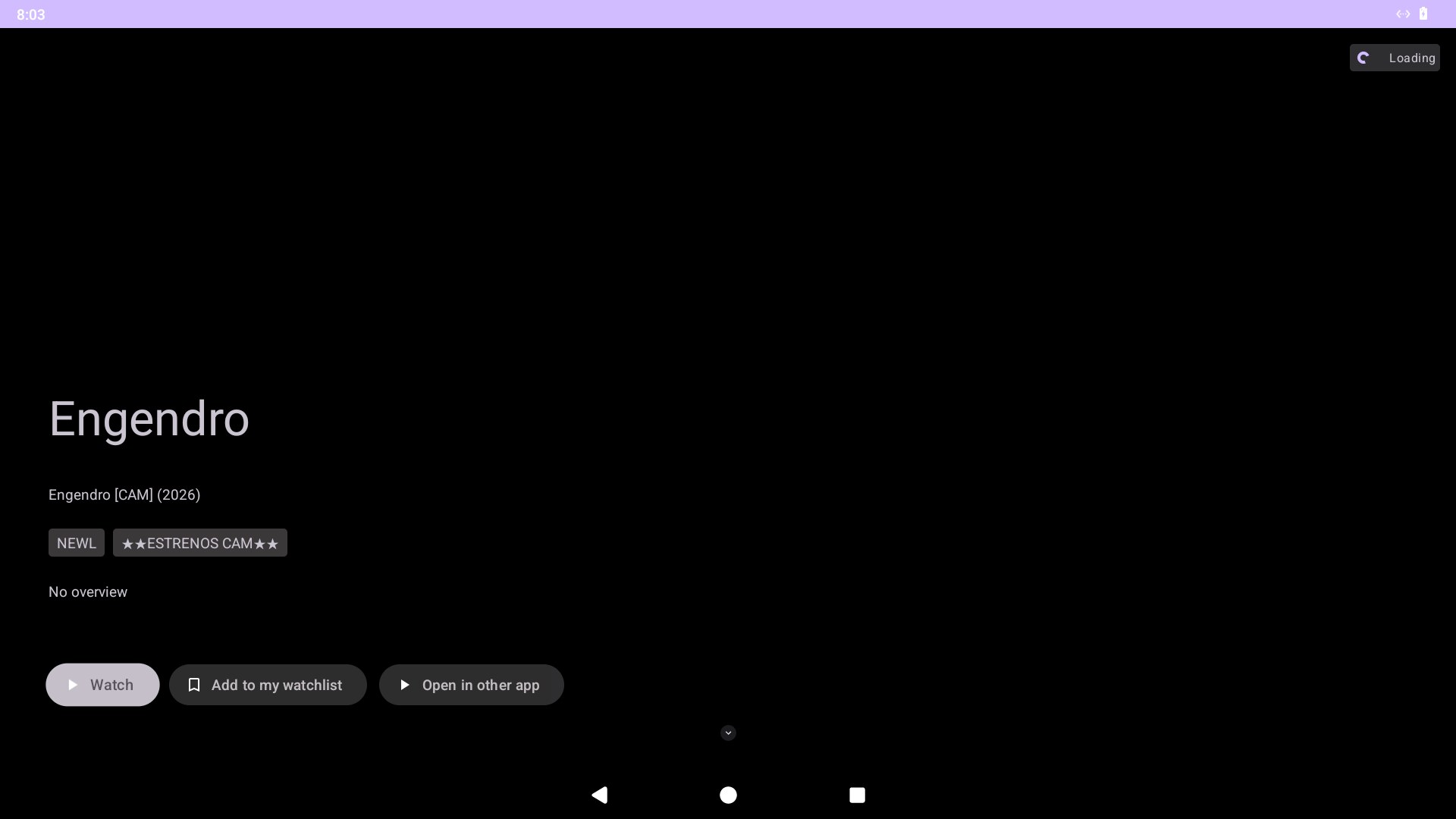This screenshot has width=1456, height=819.
Task: Click 'Engendro [CAM] (2026)' subtitle text
Action: point(124,494)
